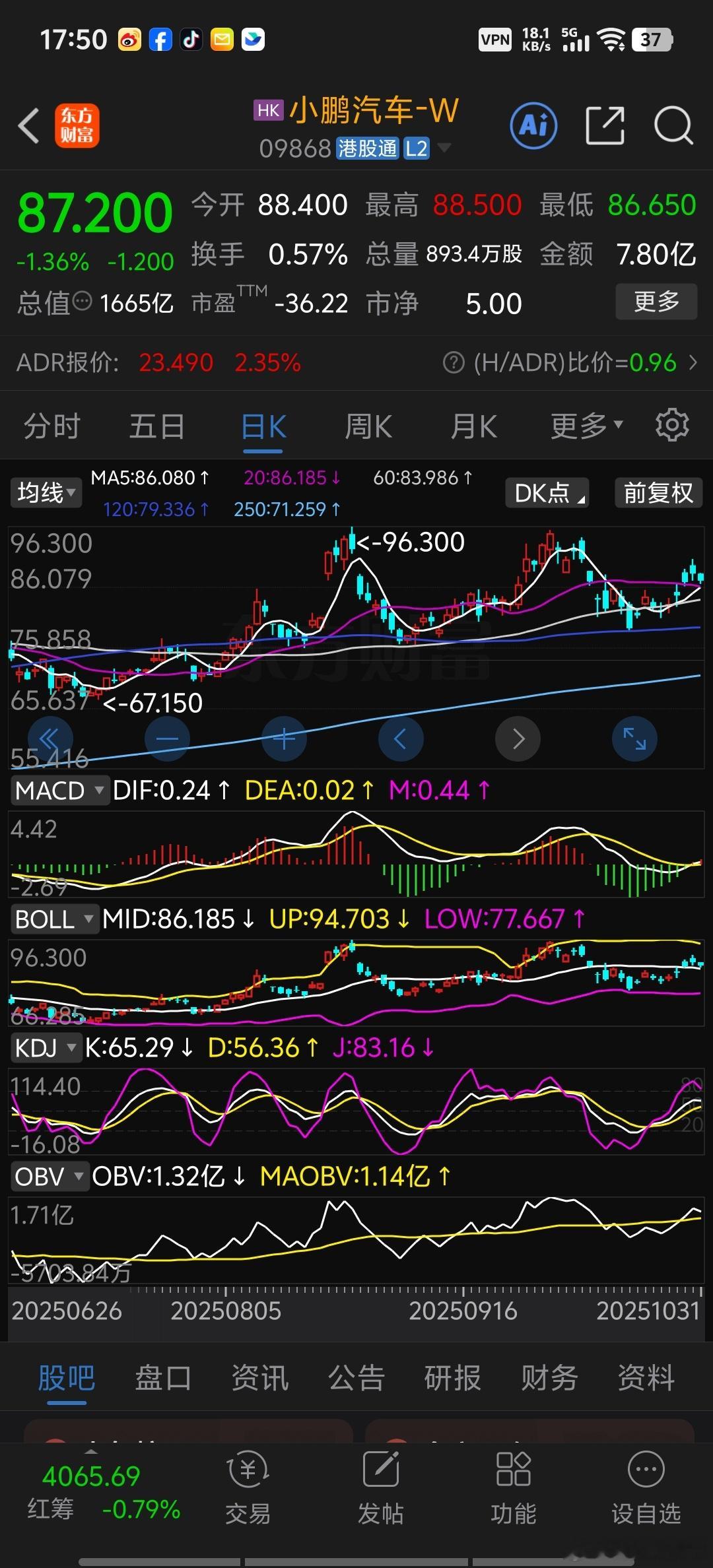Select the 日K chart tab

[263, 426]
